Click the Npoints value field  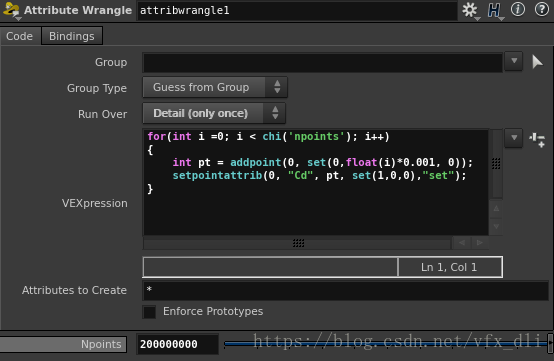coord(177,344)
